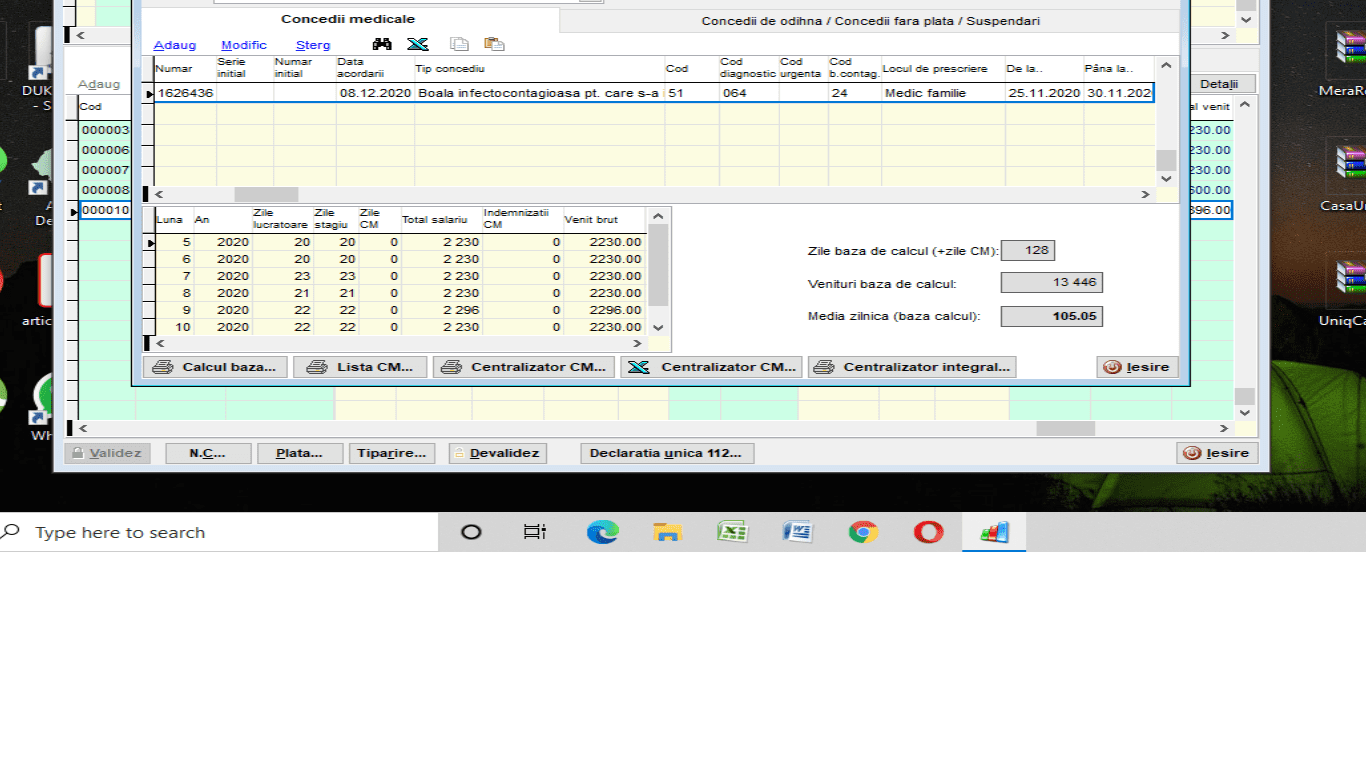The width and height of the screenshot is (1366, 768).
Task: Click the Calcul baza... print button
Action: (215, 367)
